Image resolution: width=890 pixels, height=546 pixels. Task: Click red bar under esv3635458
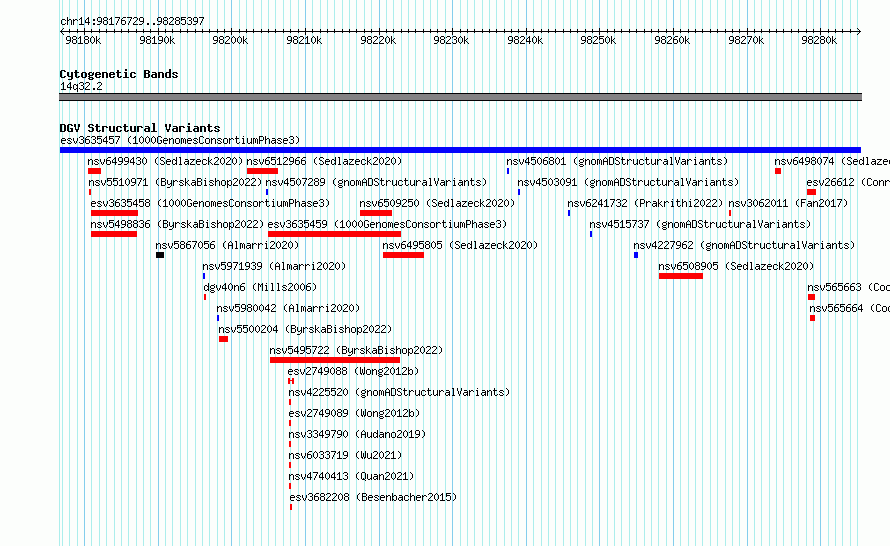click(114, 213)
